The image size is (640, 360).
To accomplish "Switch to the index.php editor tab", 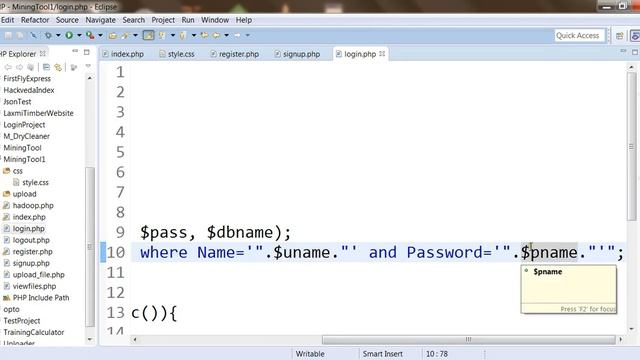I will [x=123, y=54].
